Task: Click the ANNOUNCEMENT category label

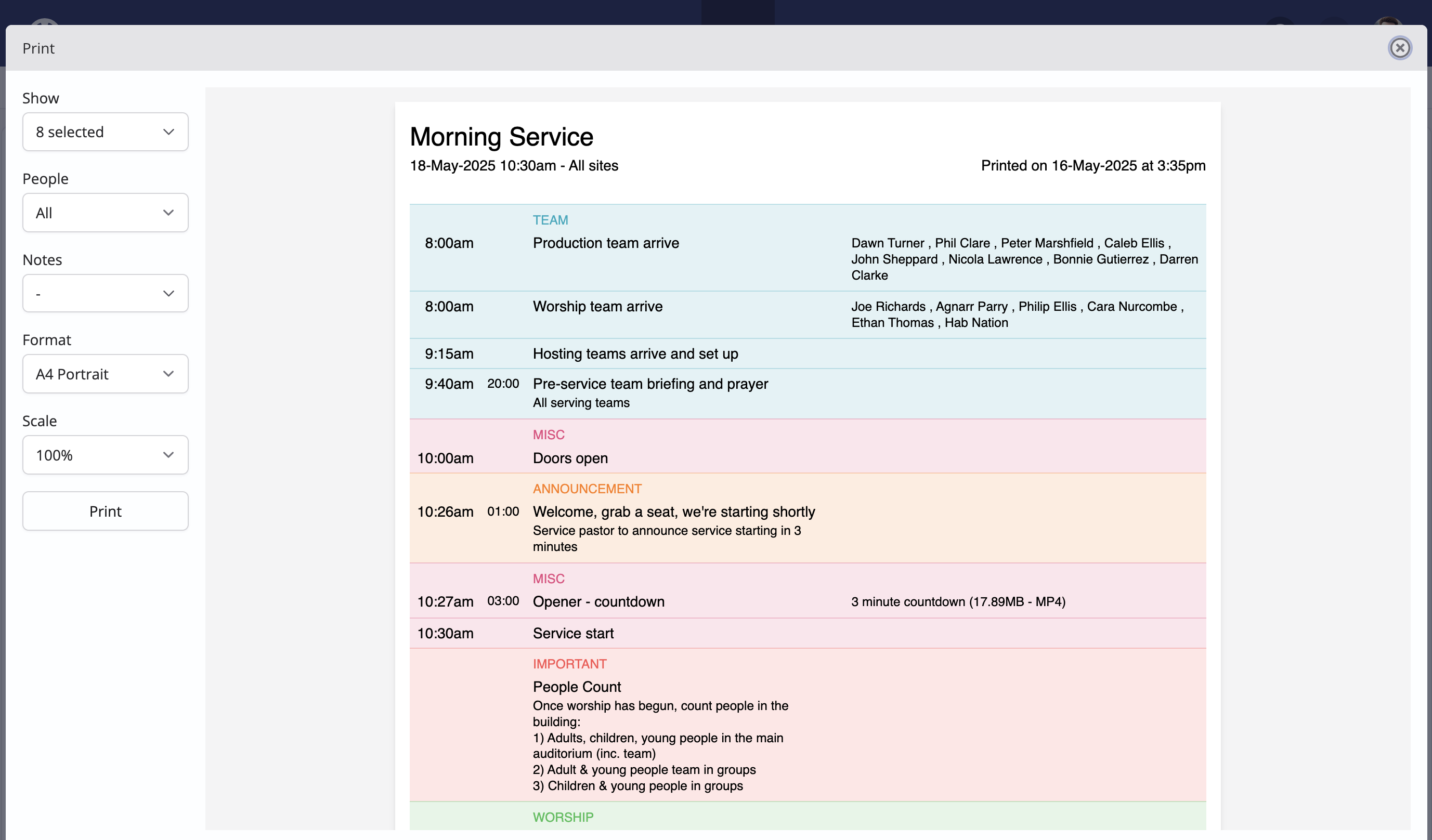Action: point(587,489)
